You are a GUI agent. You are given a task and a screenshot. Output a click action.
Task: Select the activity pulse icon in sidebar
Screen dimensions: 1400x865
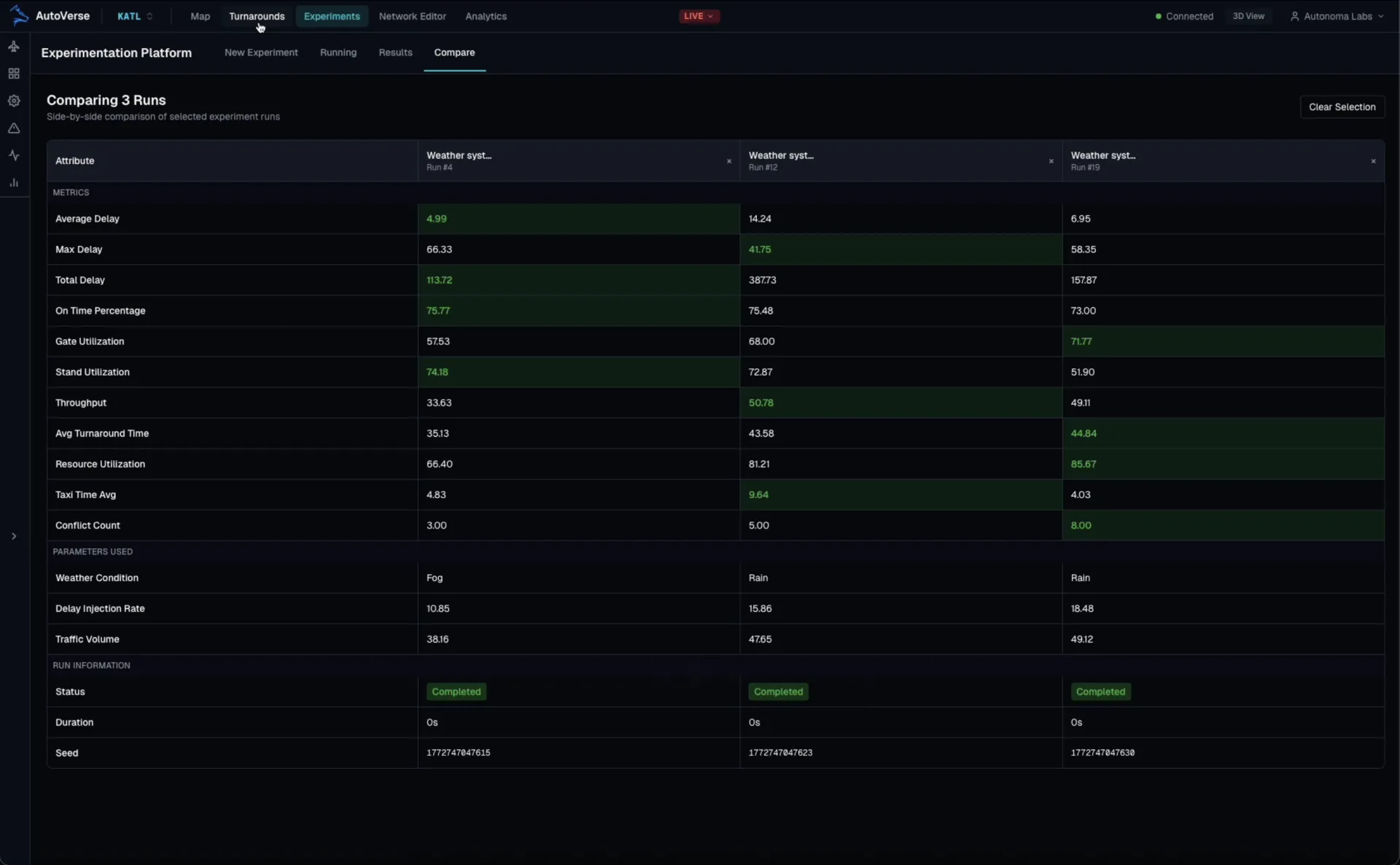coord(14,155)
